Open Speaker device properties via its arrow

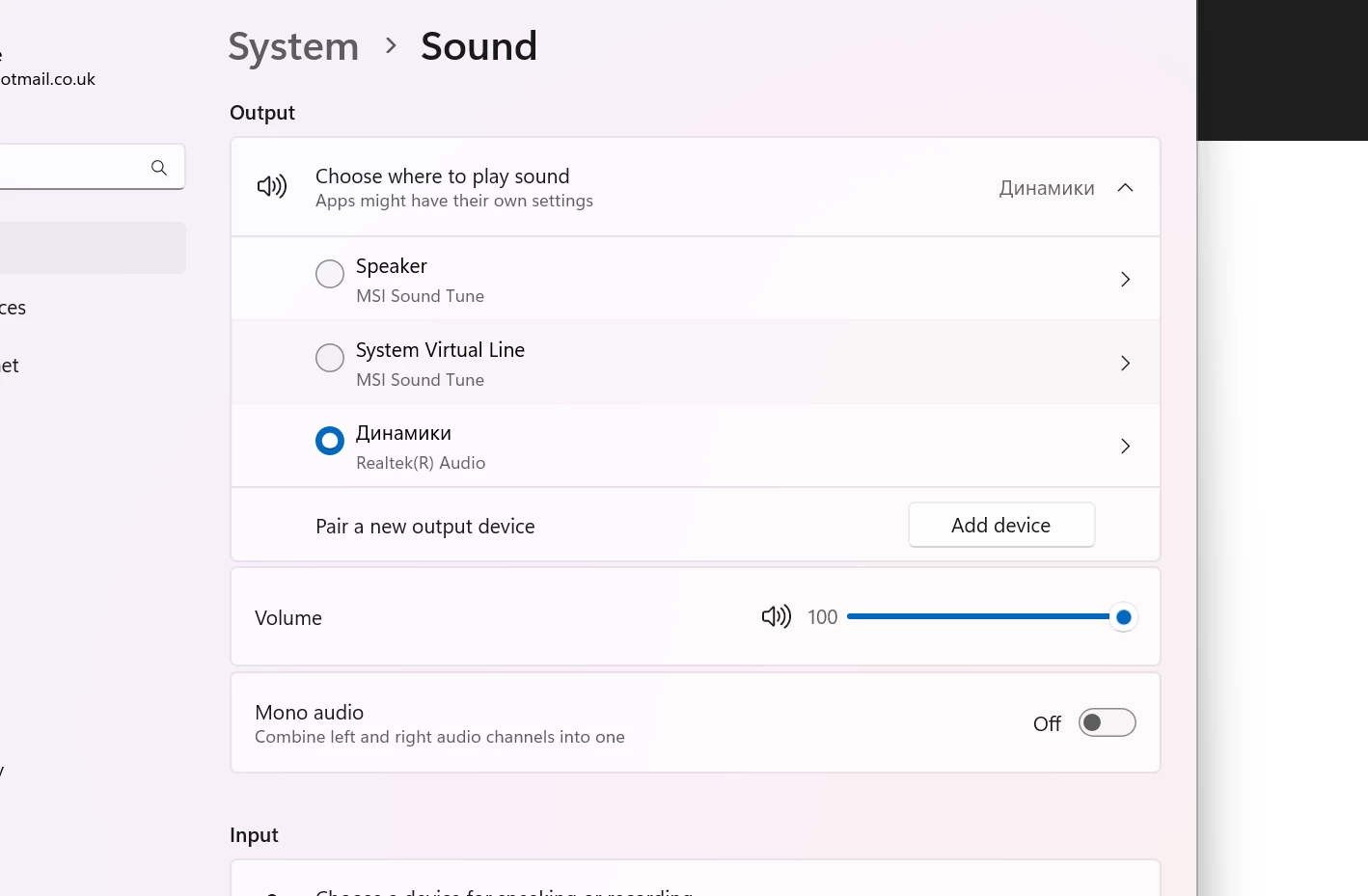tap(1125, 280)
